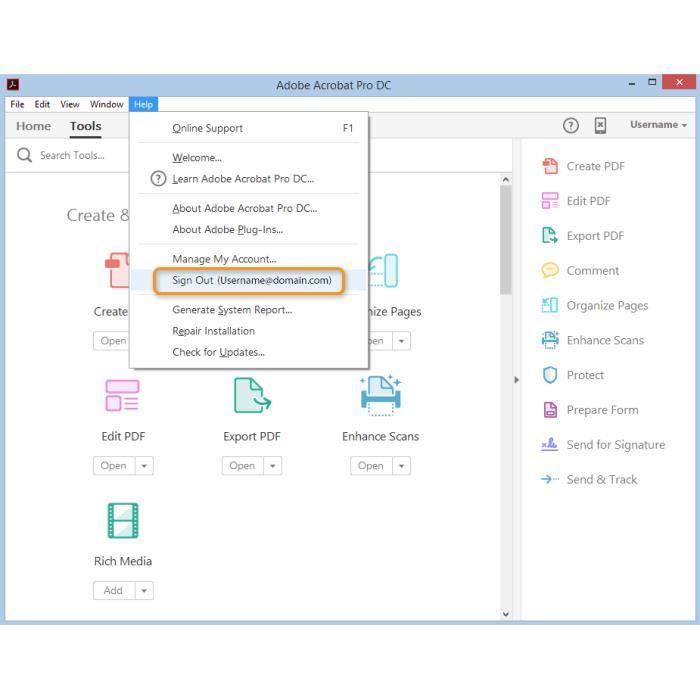Choose Check for Updates...
The height and width of the screenshot is (700, 700).
coord(249,352)
